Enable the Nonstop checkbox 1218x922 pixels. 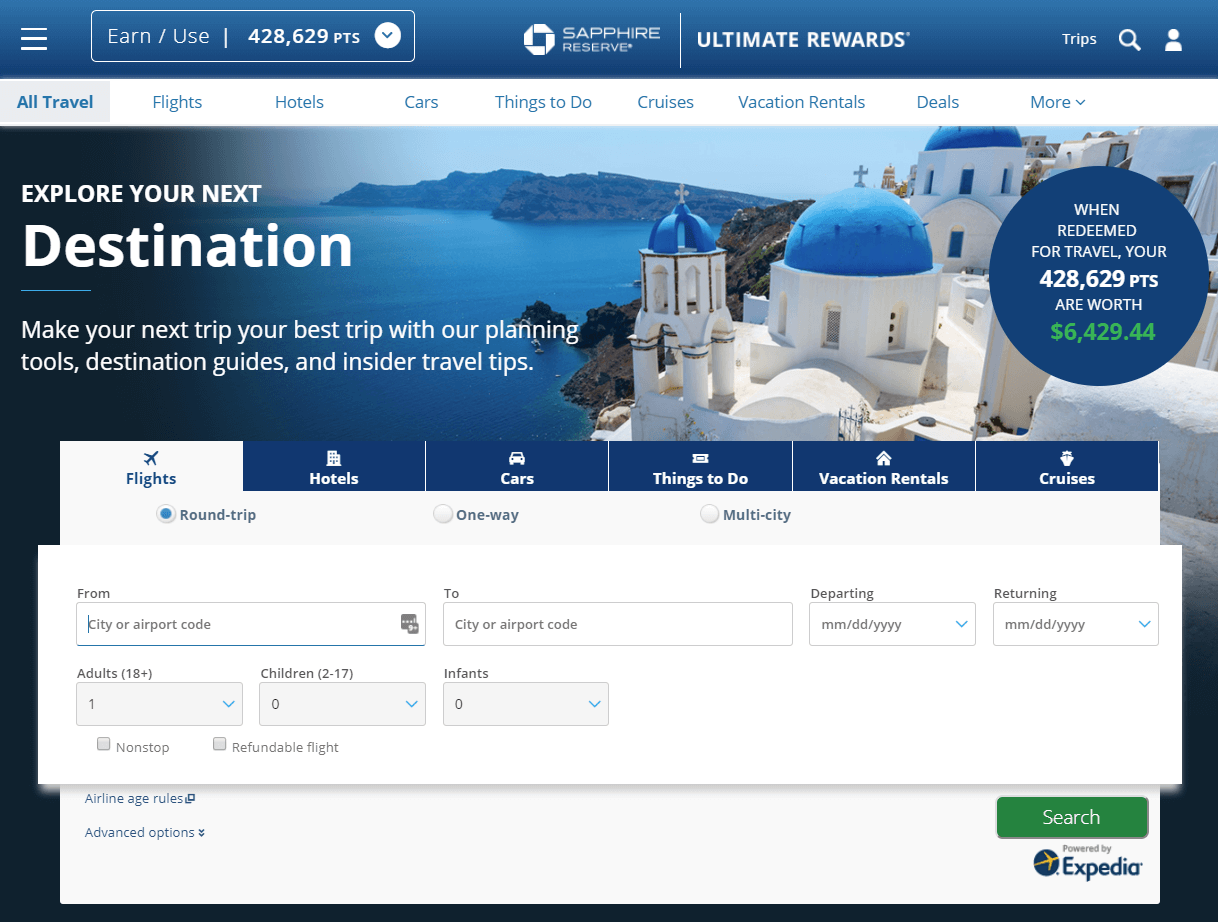tap(104, 745)
